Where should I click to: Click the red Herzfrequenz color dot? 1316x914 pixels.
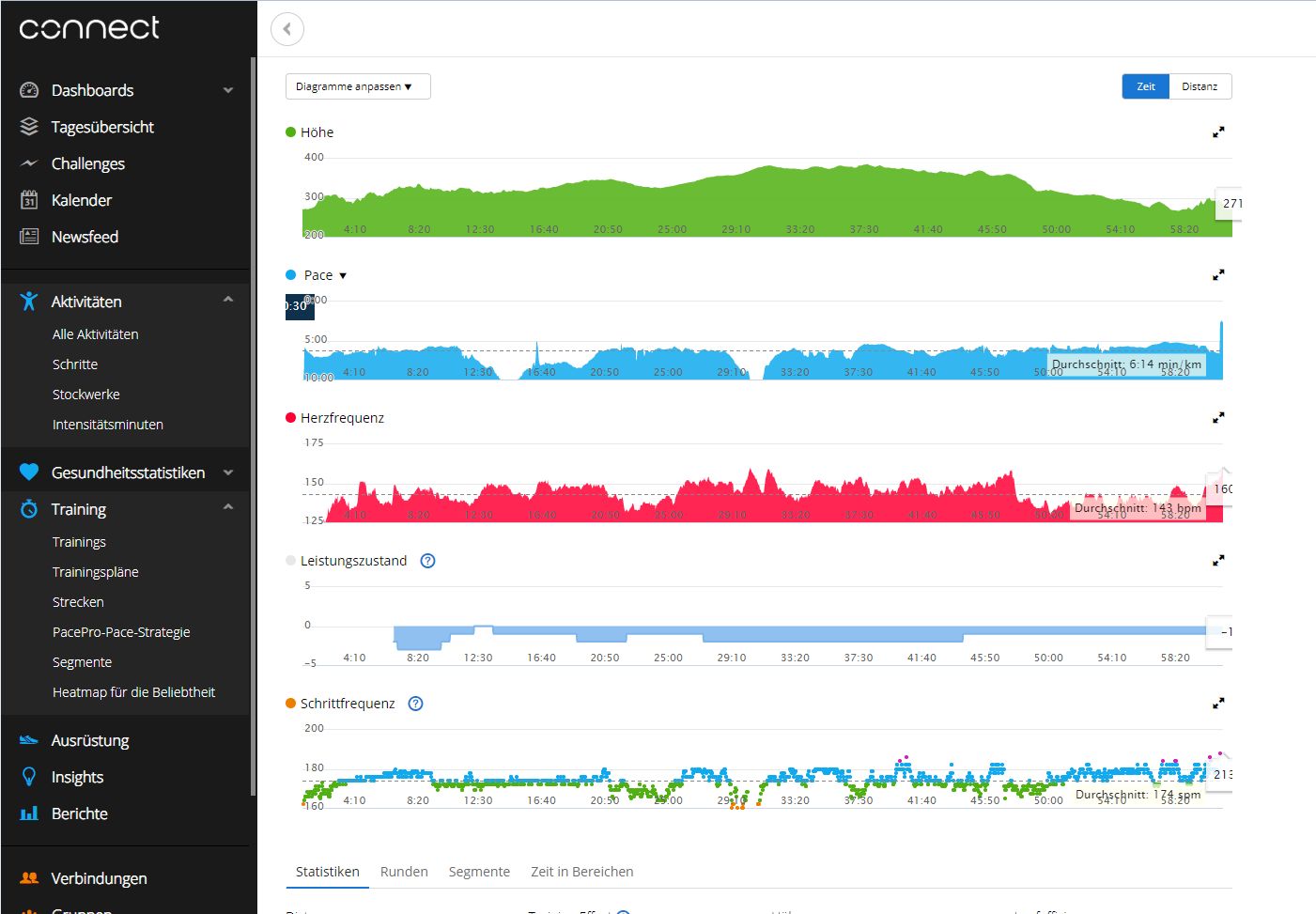pyautogui.click(x=290, y=418)
